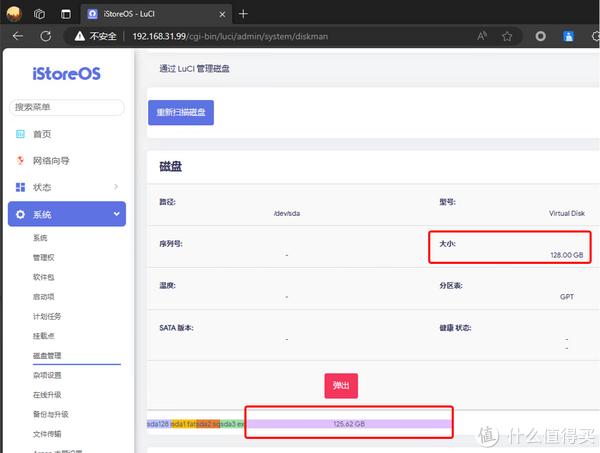The image size is (600, 453).
Task: Click the yellow sda1 fat partition segment
Action: click(x=184, y=424)
